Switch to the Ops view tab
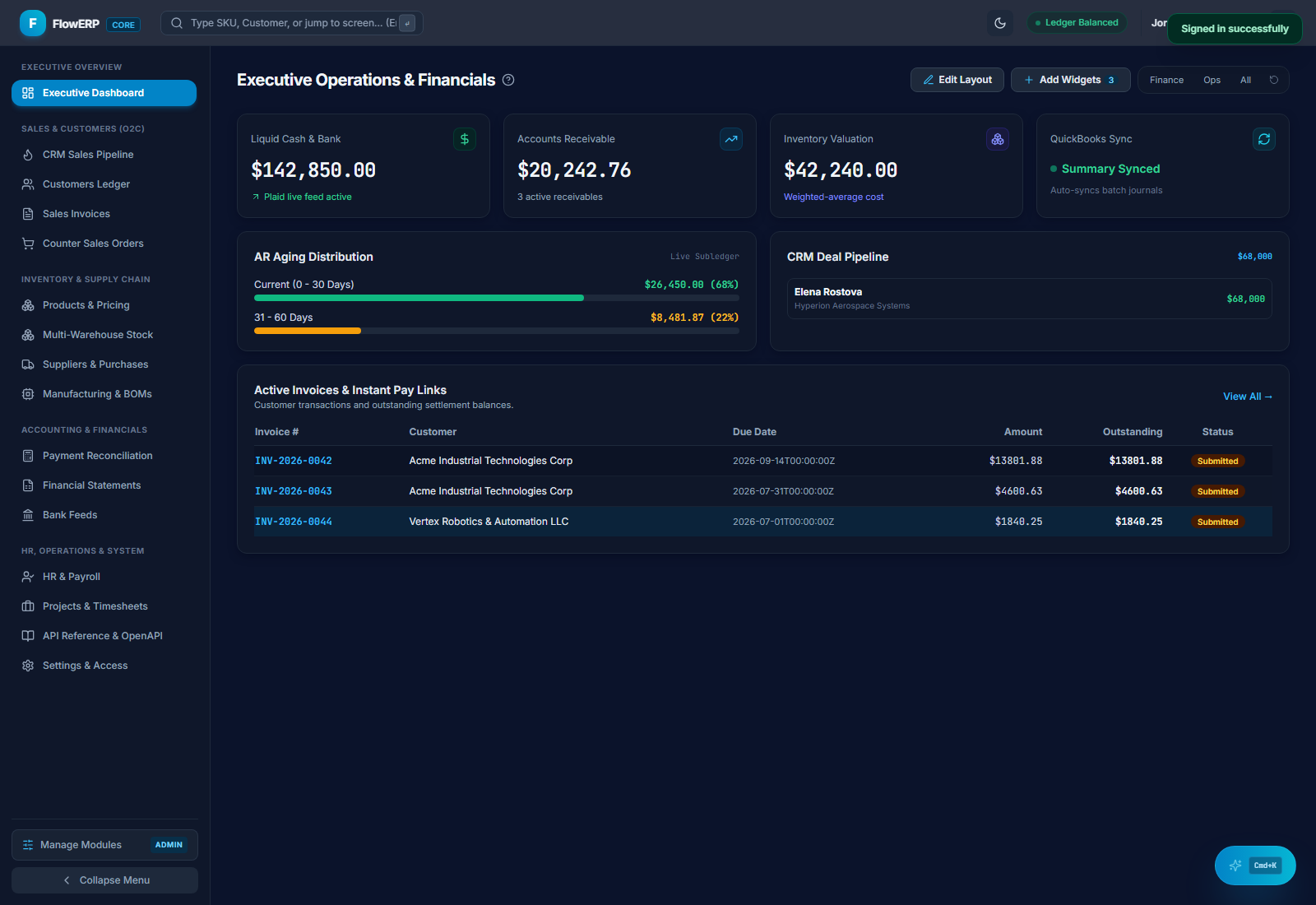The image size is (1316, 905). [x=1212, y=80]
